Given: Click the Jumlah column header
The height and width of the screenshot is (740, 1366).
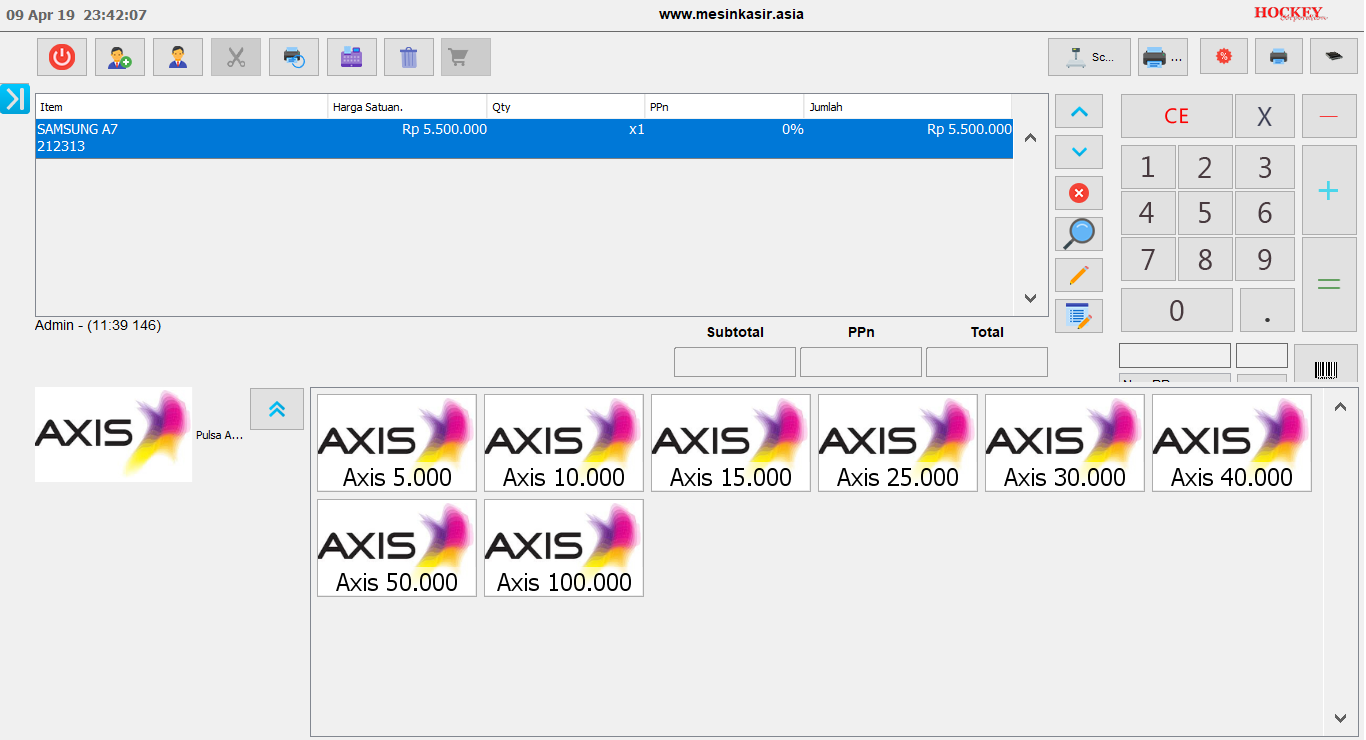Looking at the screenshot, I should tap(908, 107).
